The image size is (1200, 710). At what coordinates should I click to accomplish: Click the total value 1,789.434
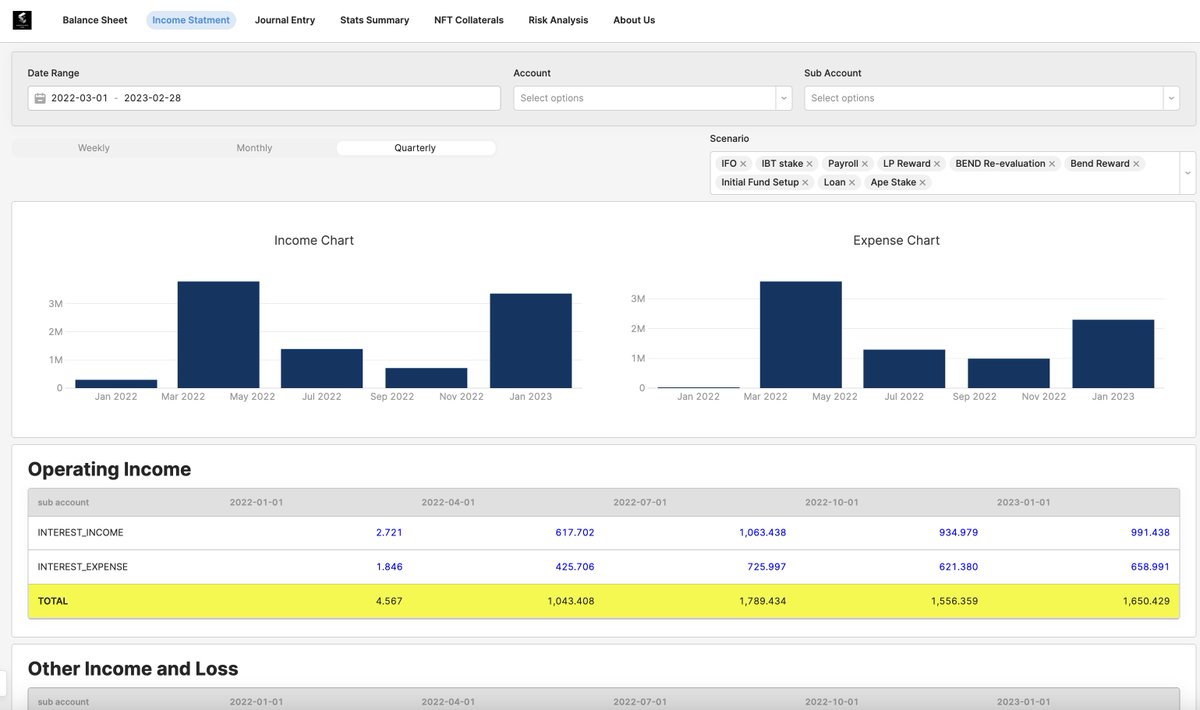(763, 602)
